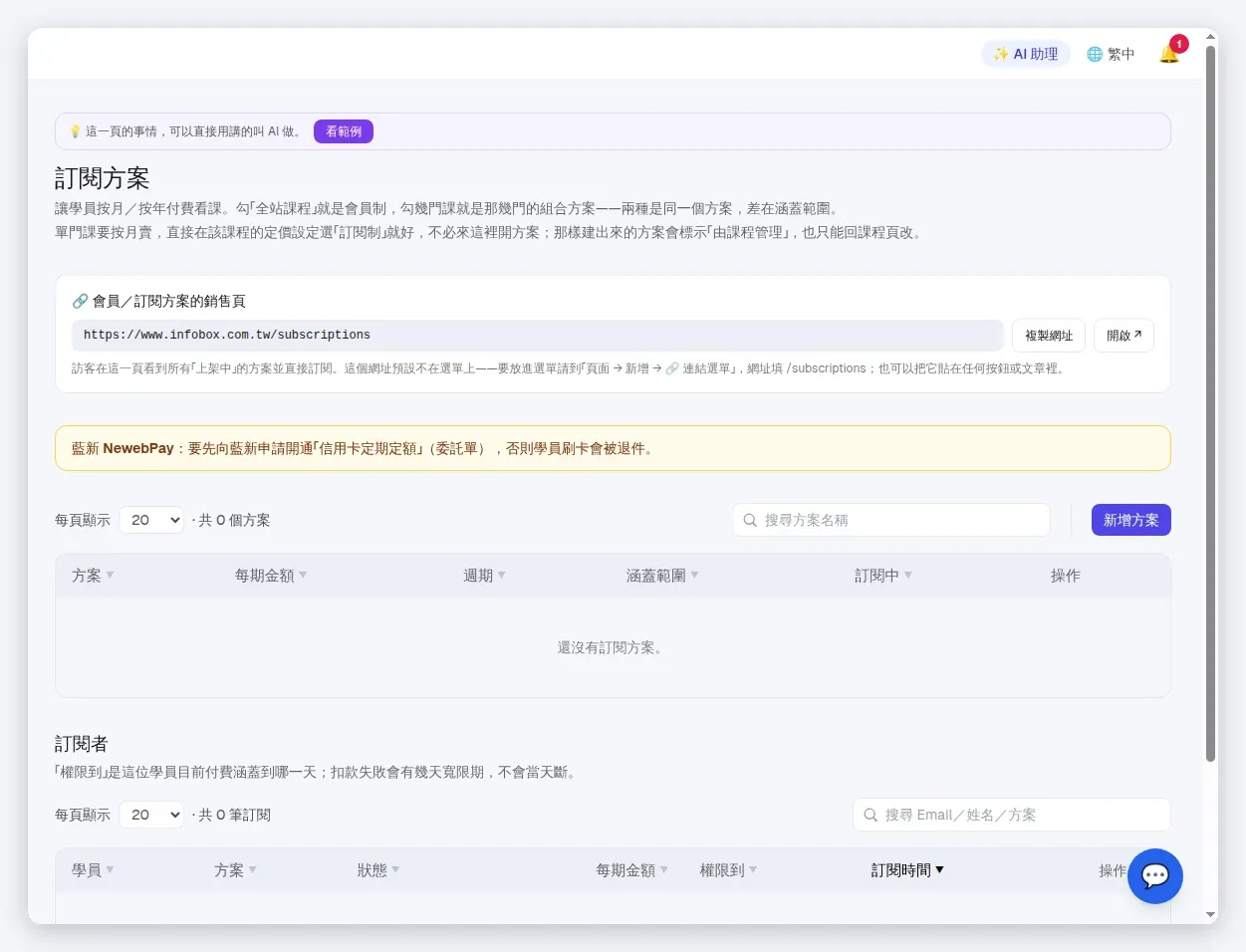This screenshot has height=952, width=1246.
Task: Focus the 搜尋方案名稱 search box
Action: tap(891, 520)
